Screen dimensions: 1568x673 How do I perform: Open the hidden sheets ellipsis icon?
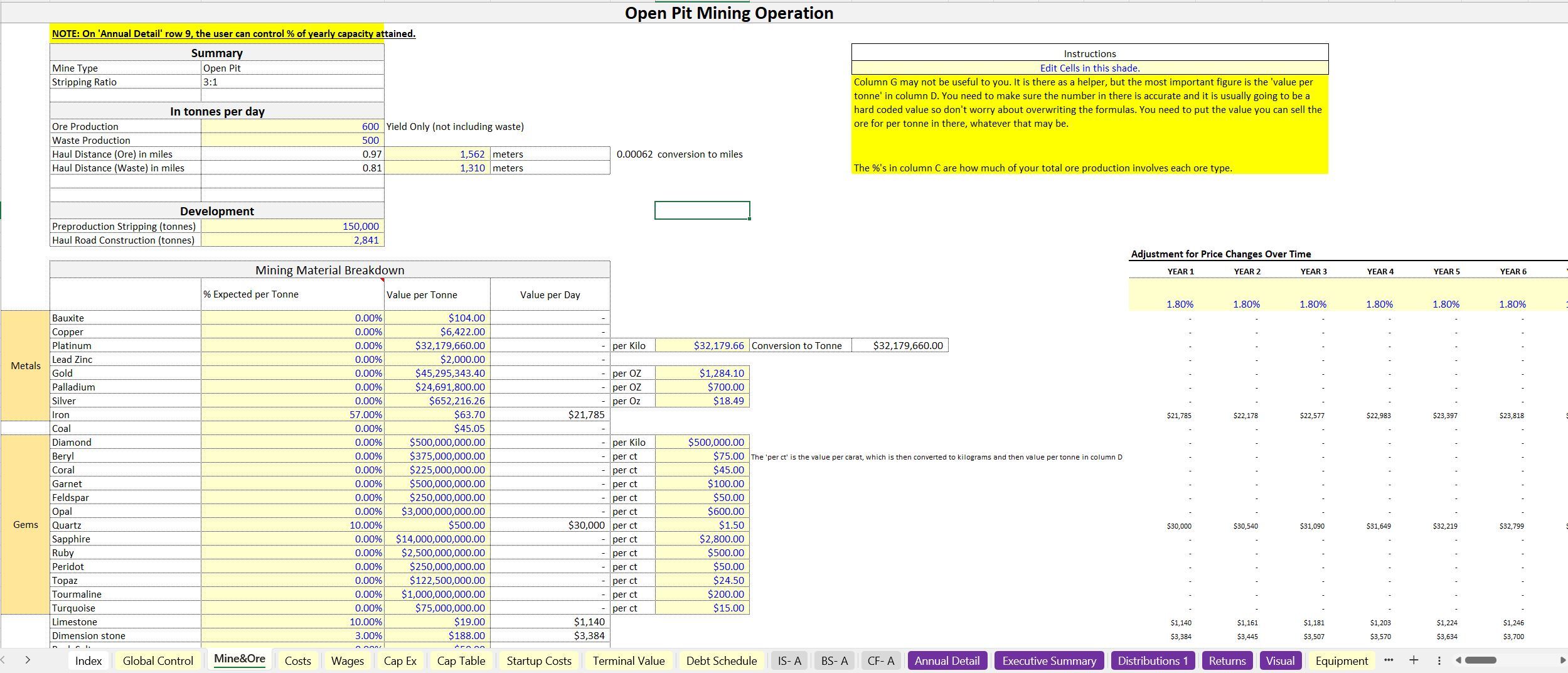pos(1389,660)
